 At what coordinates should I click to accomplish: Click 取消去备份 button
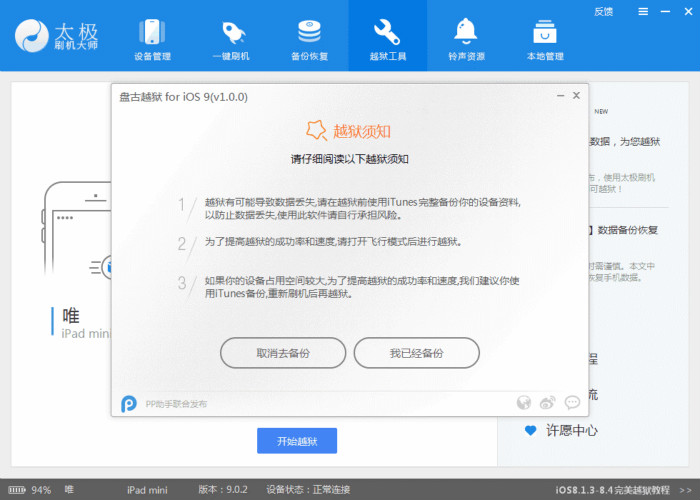283,353
